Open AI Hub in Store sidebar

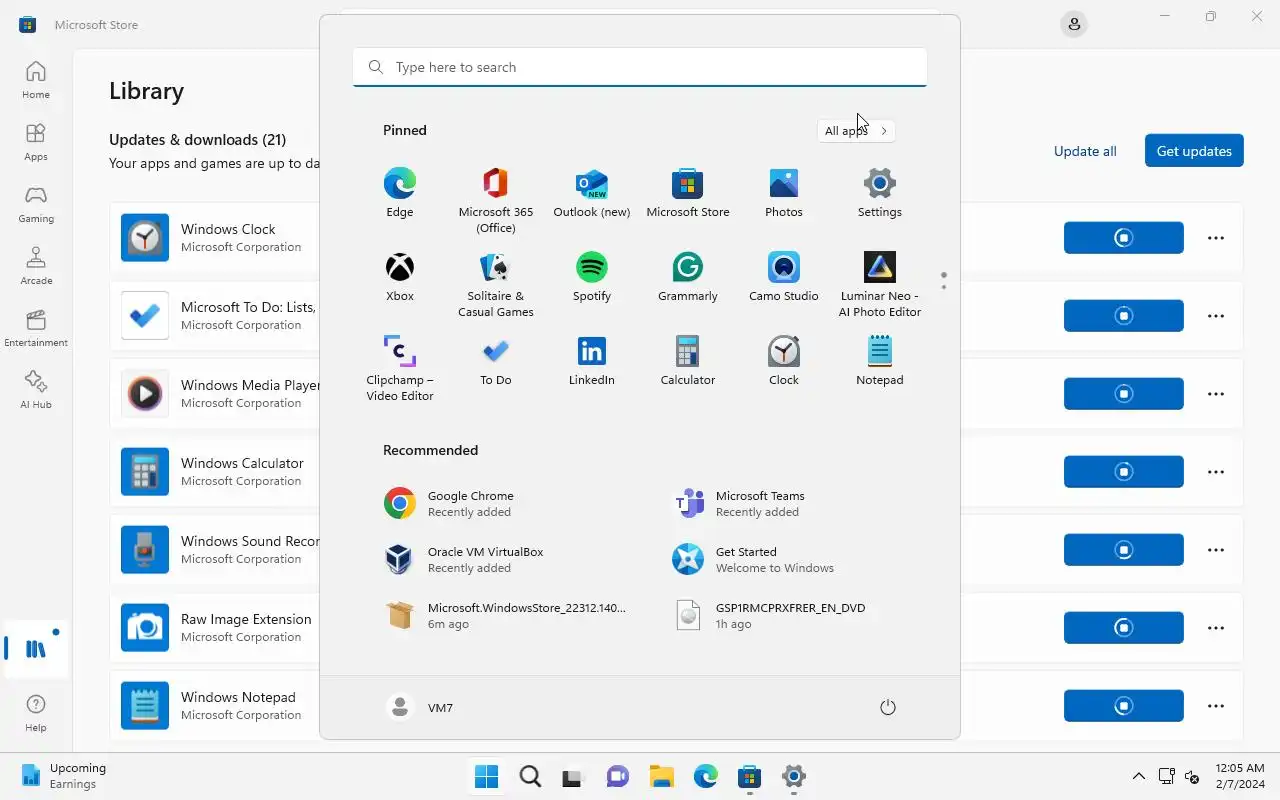[36, 390]
